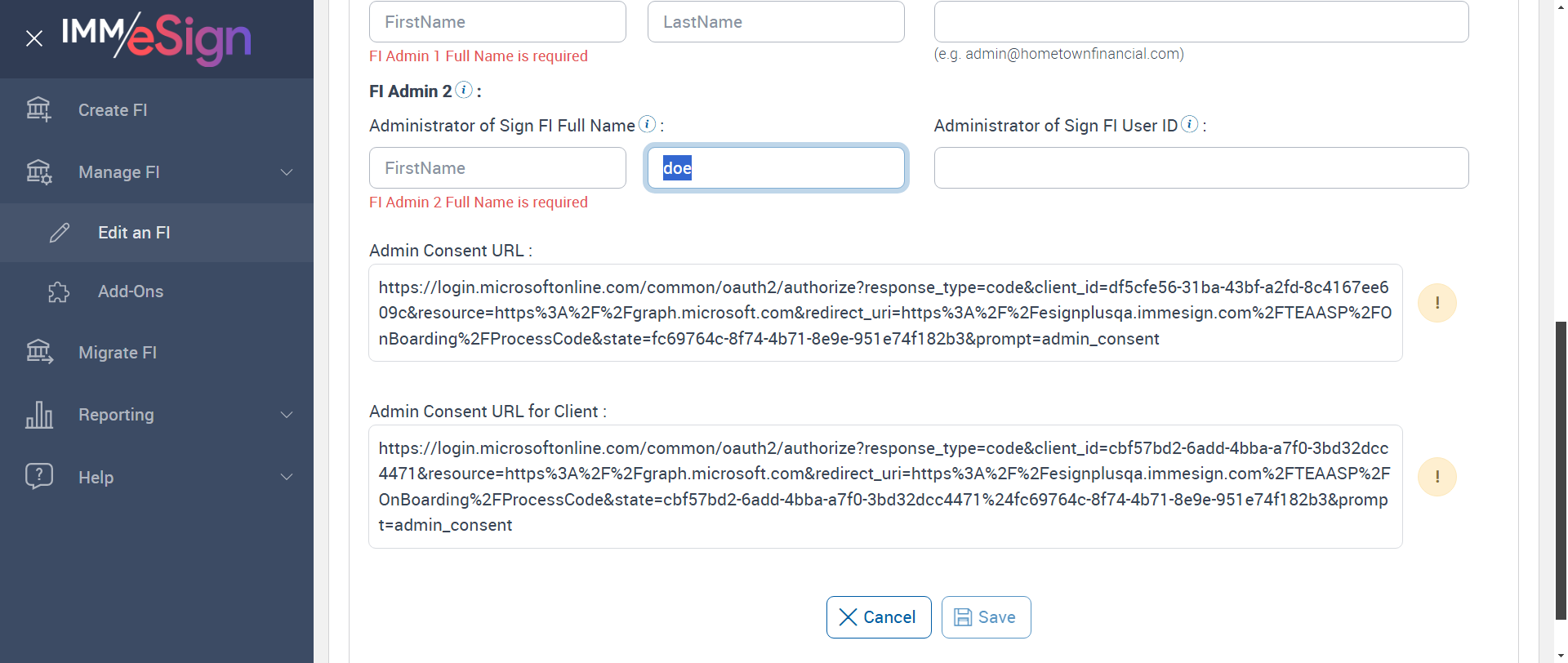Click info icon beside Sign FI Full Name
This screenshot has height=663, width=1568.
[647, 124]
